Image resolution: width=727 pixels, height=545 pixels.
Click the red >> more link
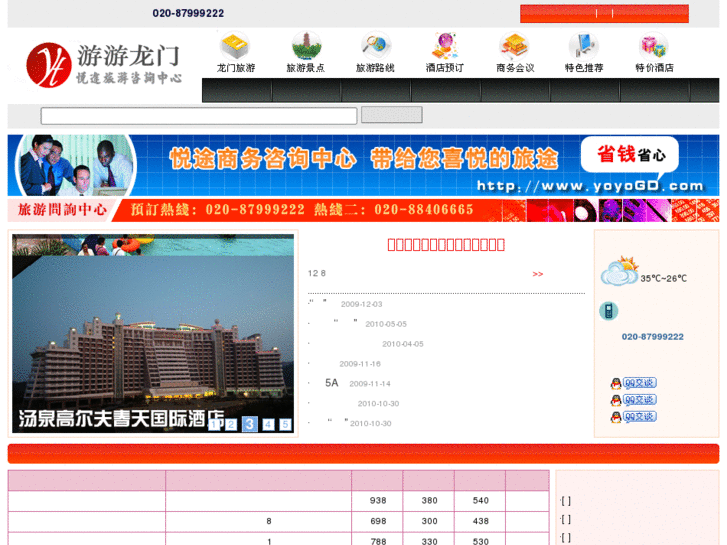537,274
